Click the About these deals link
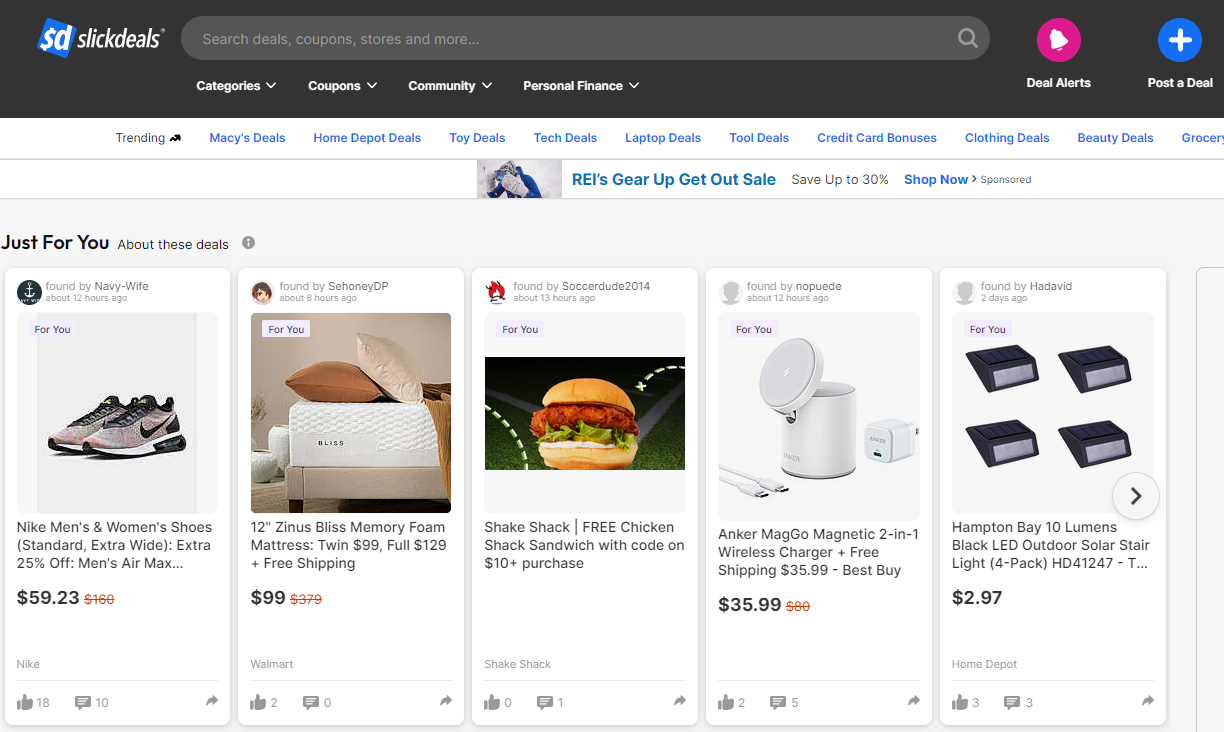The height and width of the screenshot is (732, 1224). pos(173,244)
